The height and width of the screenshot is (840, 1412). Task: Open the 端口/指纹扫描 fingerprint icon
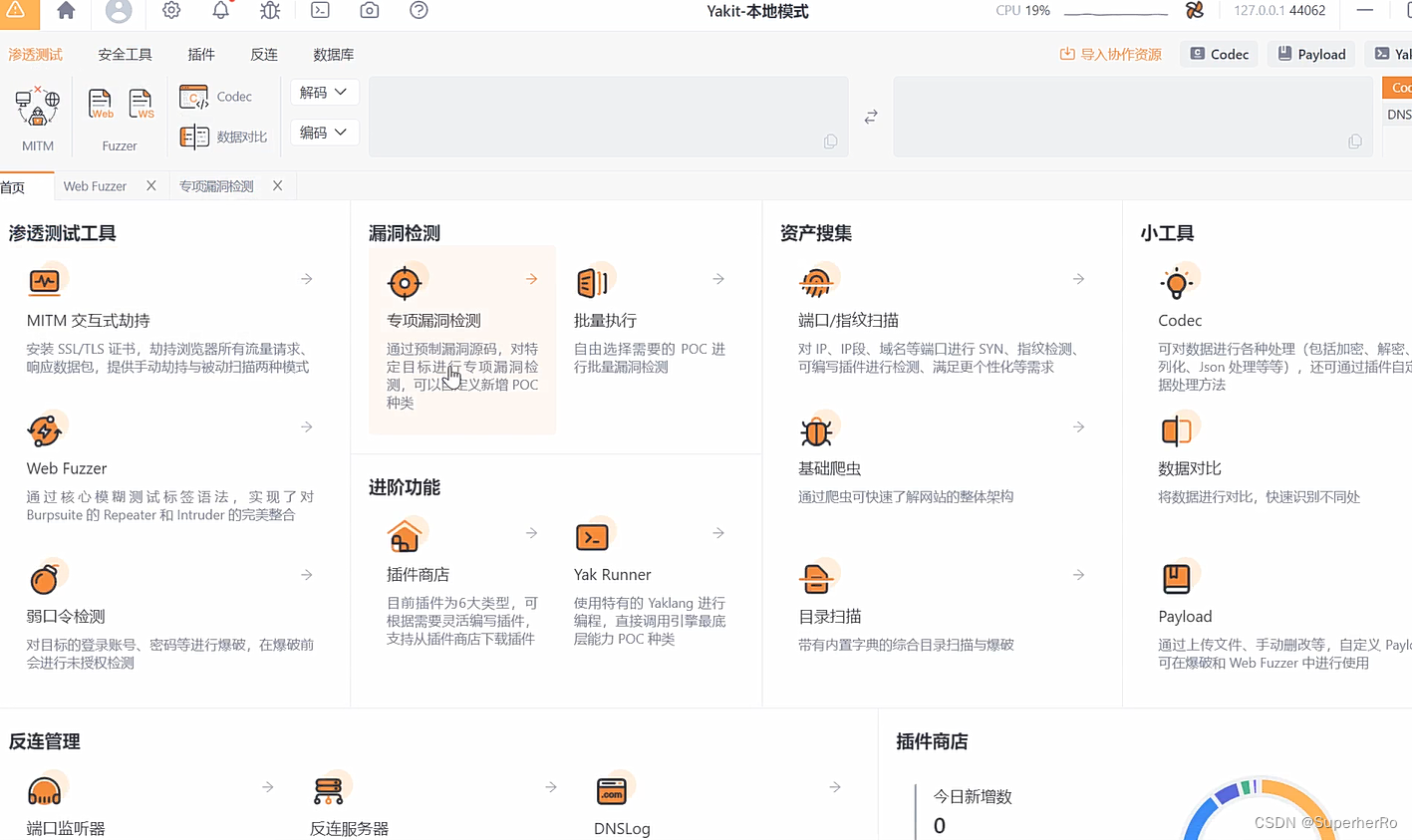point(816,282)
